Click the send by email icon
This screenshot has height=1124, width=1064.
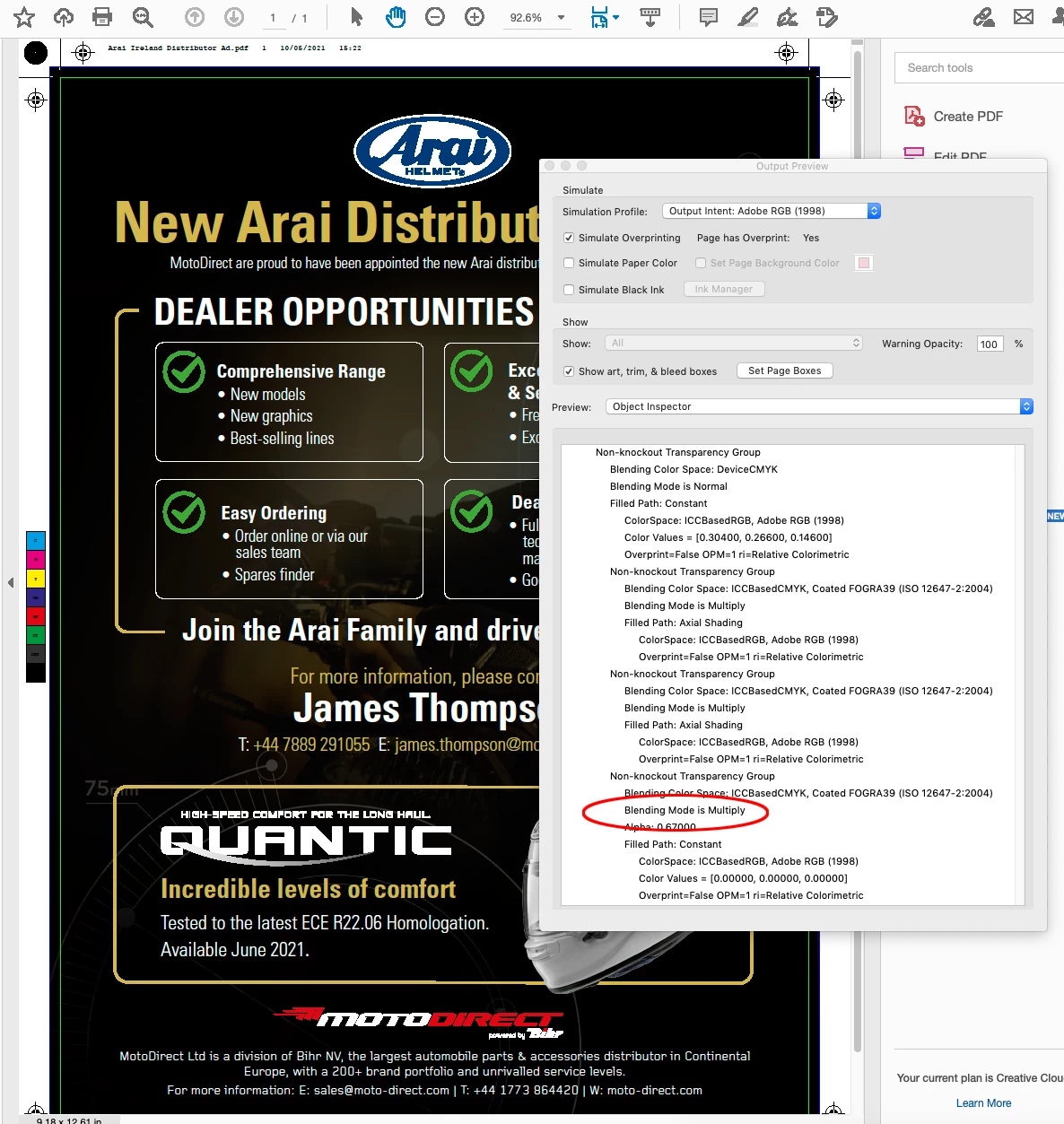point(1024,17)
